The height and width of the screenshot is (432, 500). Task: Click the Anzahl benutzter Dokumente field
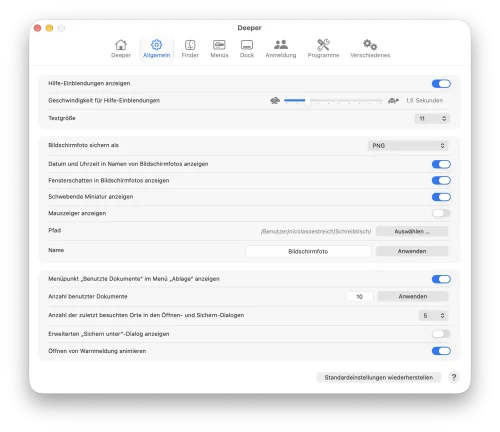(x=360, y=296)
